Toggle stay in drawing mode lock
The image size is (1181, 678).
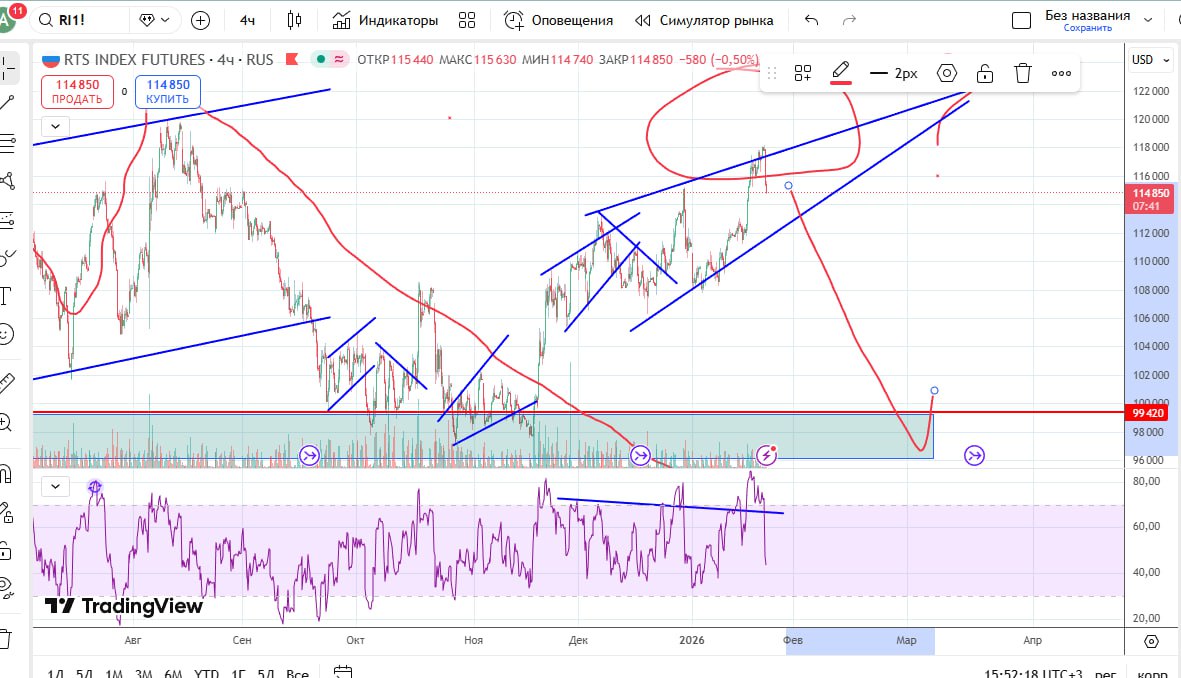[6, 513]
